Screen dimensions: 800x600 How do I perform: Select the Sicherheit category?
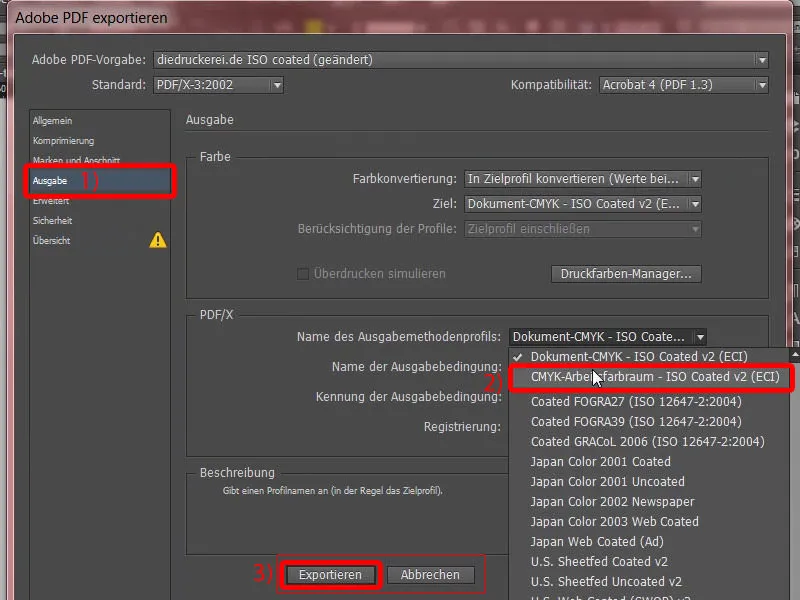pos(52,220)
